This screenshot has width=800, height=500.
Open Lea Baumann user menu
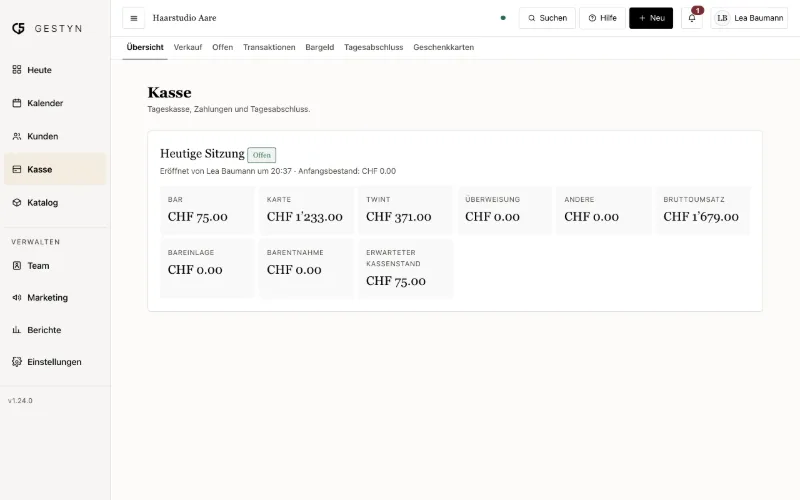pyautogui.click(x=749, y=18)
